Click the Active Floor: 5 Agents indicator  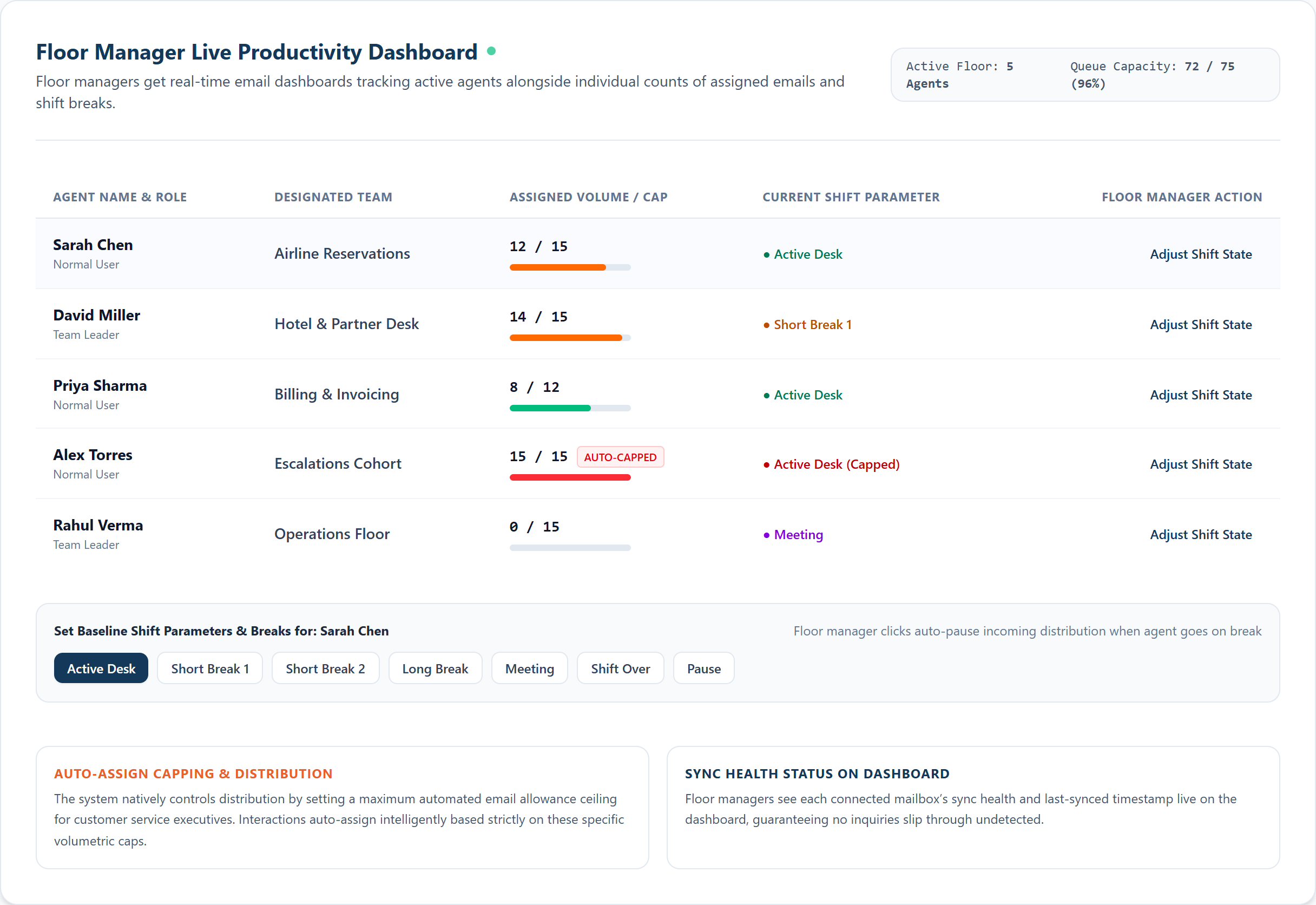pyautogui.click(x=959, y=75)
